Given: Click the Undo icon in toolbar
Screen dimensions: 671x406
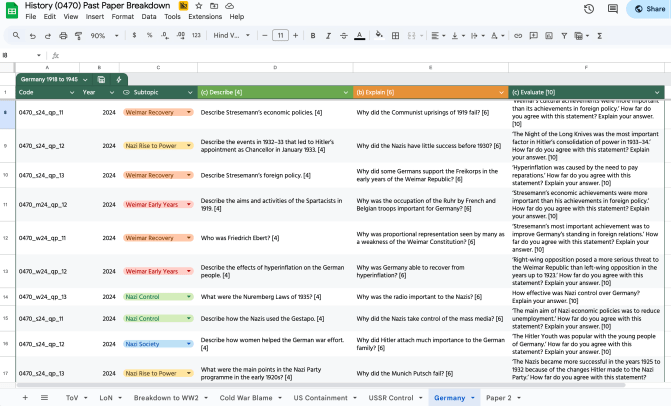Looking at the screenshot, I should (x=32, y=35).
